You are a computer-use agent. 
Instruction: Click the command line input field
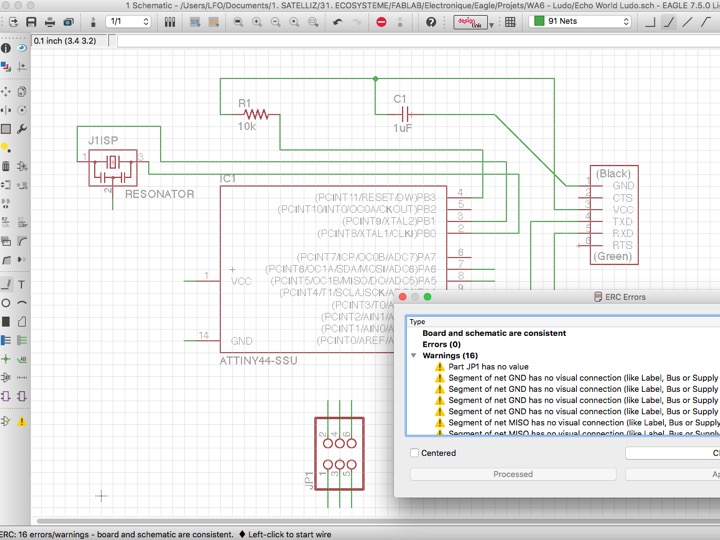point(400,41)
